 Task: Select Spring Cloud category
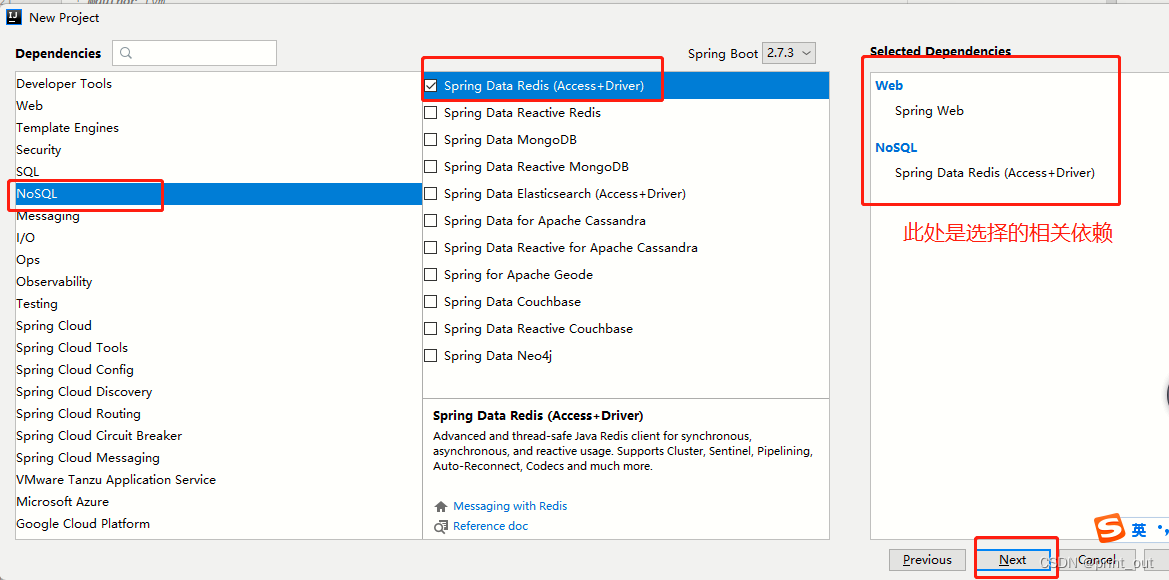(218, 326)
